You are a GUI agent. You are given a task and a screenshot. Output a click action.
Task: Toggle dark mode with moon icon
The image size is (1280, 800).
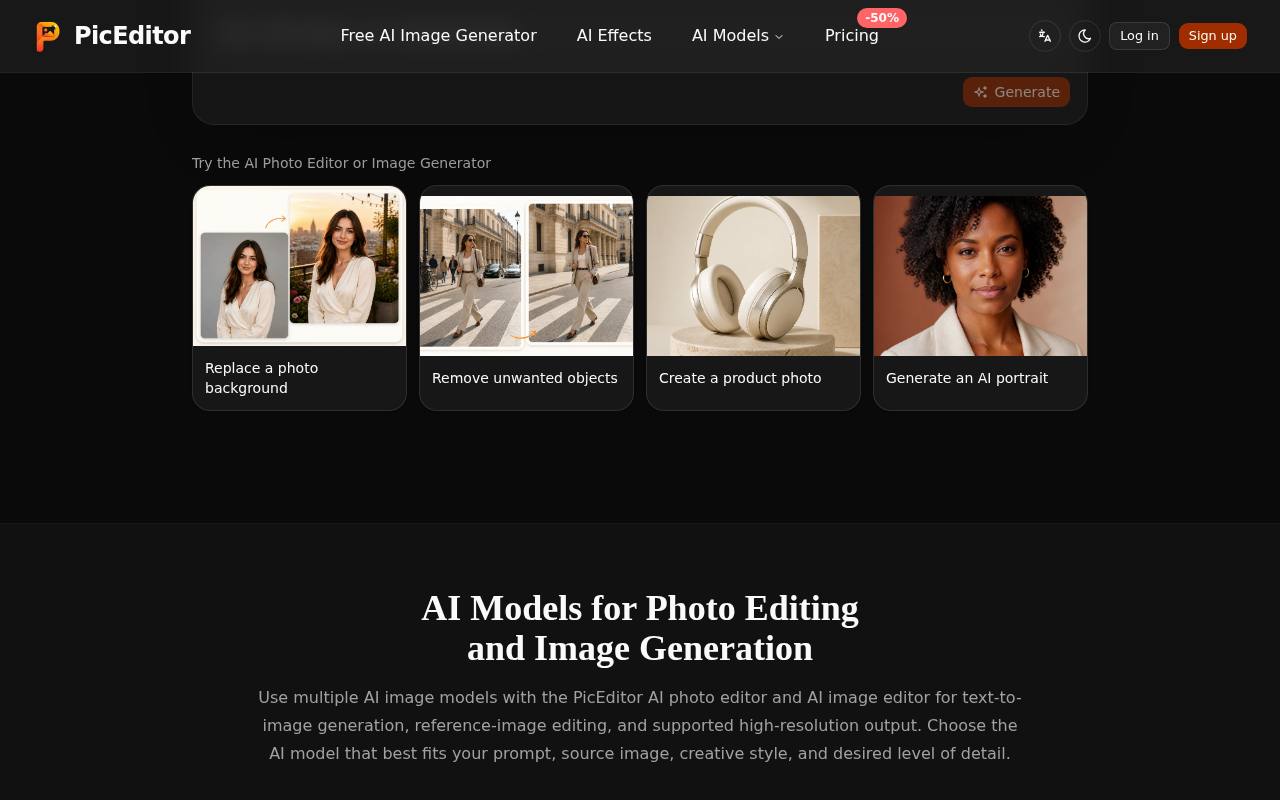[x=1085, y=36]
